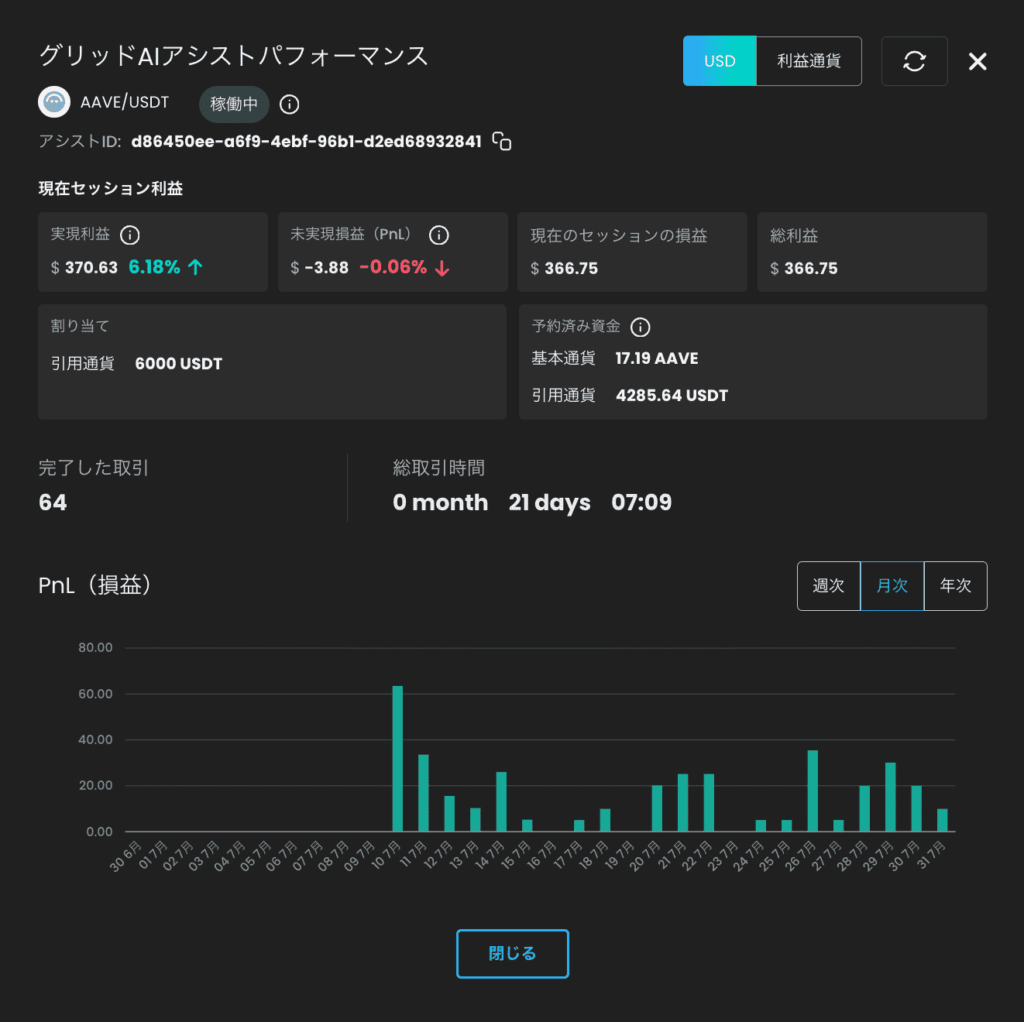Click the 07:09 time value

click(641, 502)
